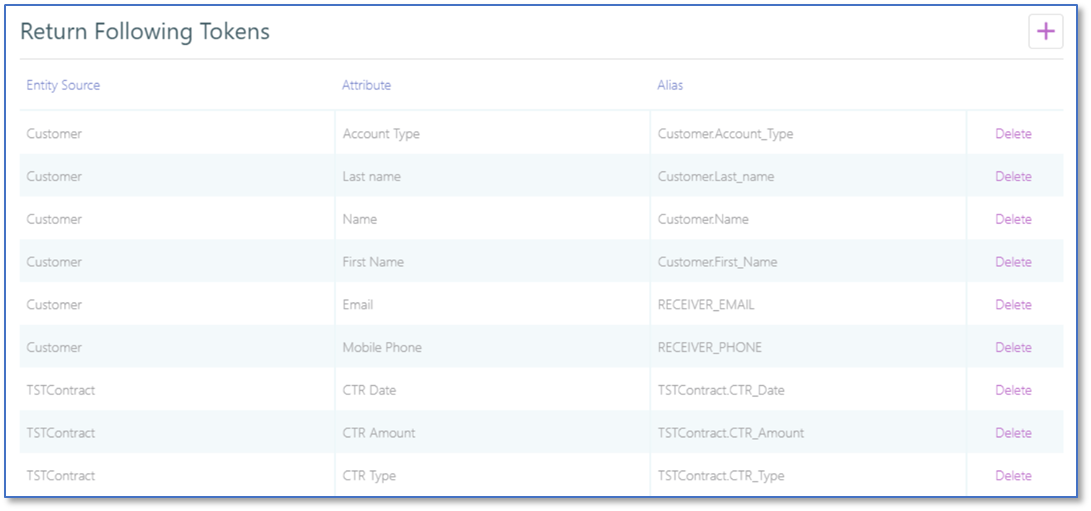The image size is (1091, 511).
Task: Select the Customer.Account_Type alias cell
Action: tap(725, 134)
